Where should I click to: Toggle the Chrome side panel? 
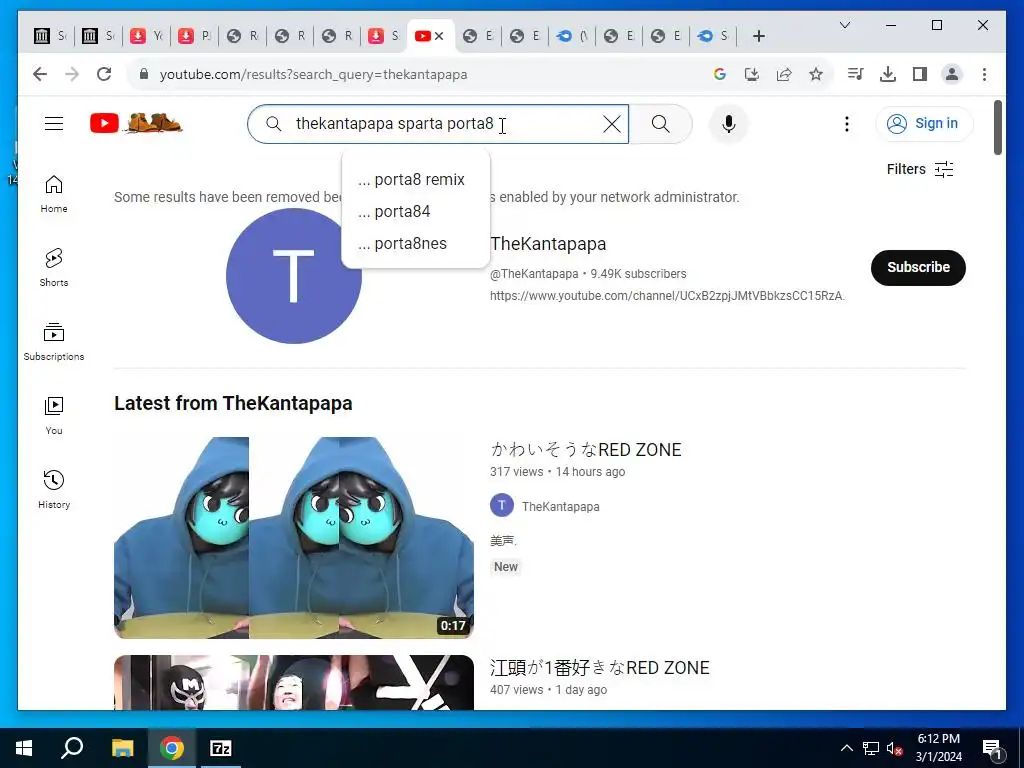point(920,74)
